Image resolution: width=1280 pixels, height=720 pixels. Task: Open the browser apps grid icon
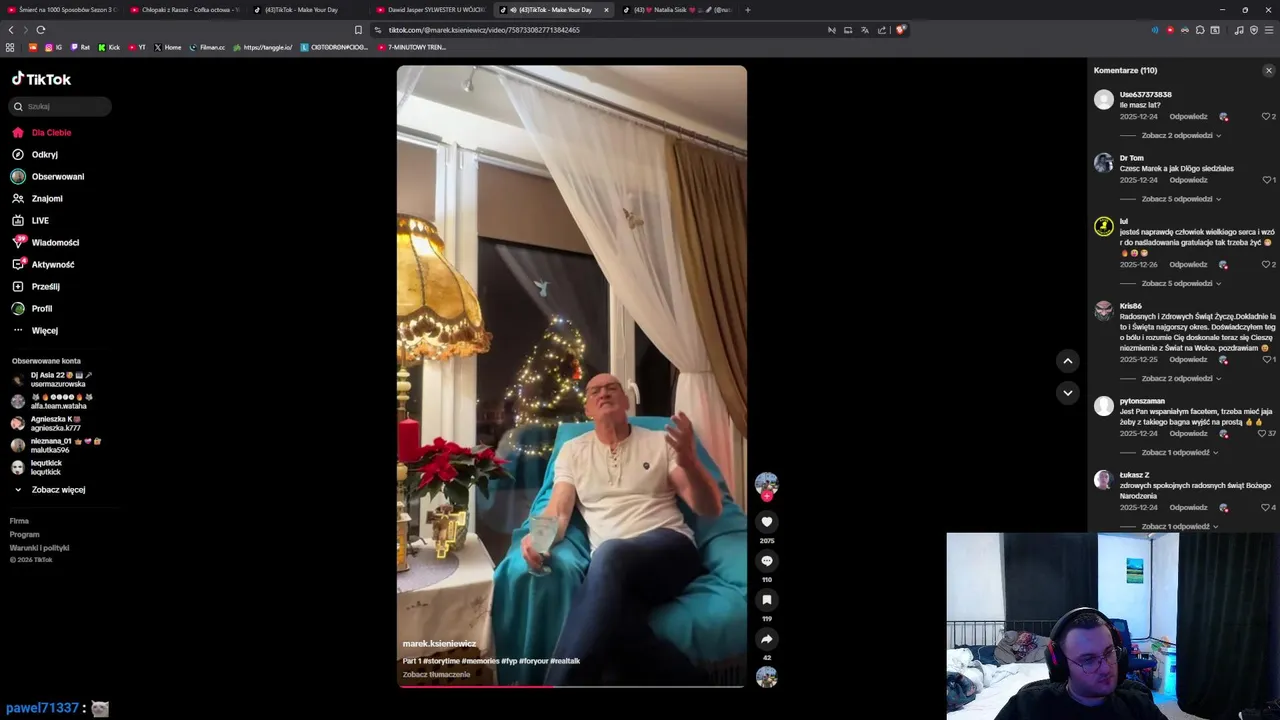pos(10,47)
